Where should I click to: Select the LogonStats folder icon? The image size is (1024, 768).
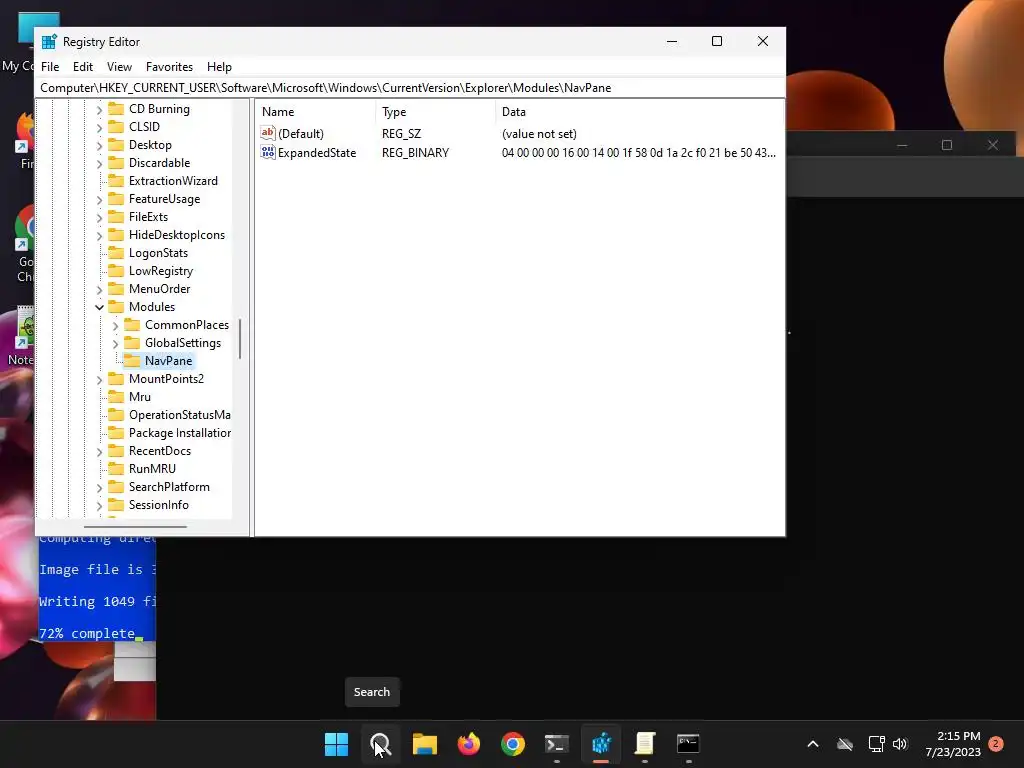pos(116,253)
